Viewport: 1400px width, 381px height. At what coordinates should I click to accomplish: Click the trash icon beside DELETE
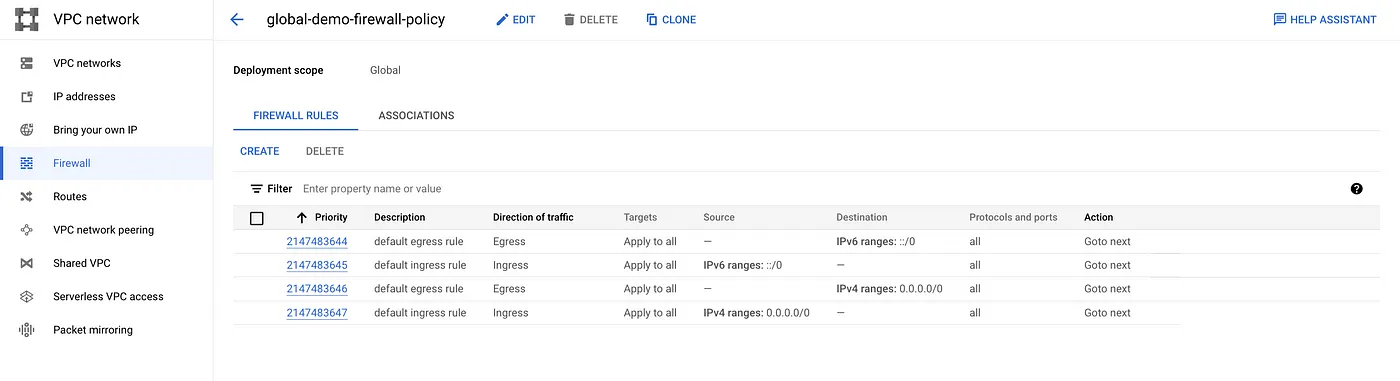pos(569,20)
